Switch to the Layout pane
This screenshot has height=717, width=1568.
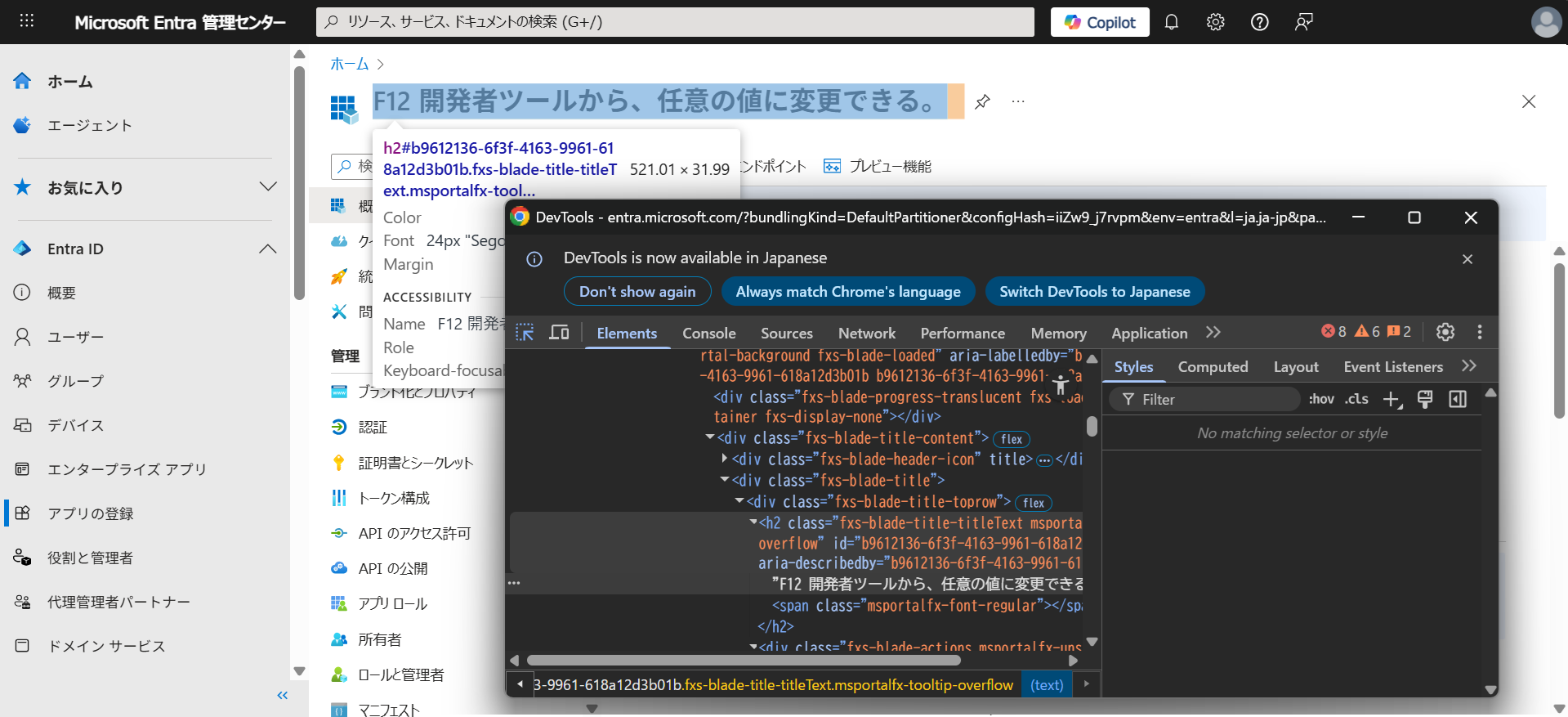[x=1296, y=367]
